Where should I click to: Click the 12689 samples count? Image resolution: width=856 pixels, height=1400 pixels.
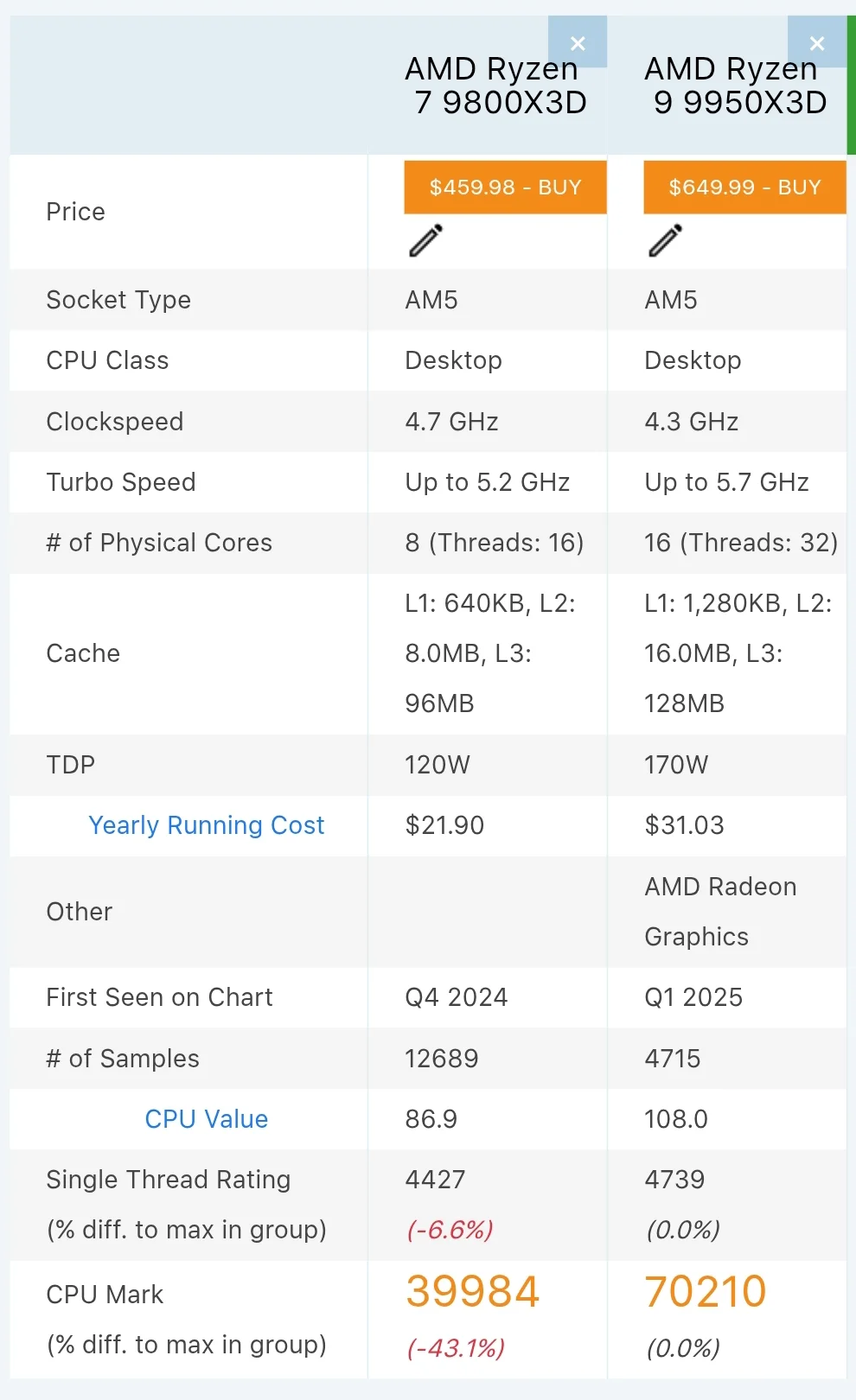tap(441, 1059)
